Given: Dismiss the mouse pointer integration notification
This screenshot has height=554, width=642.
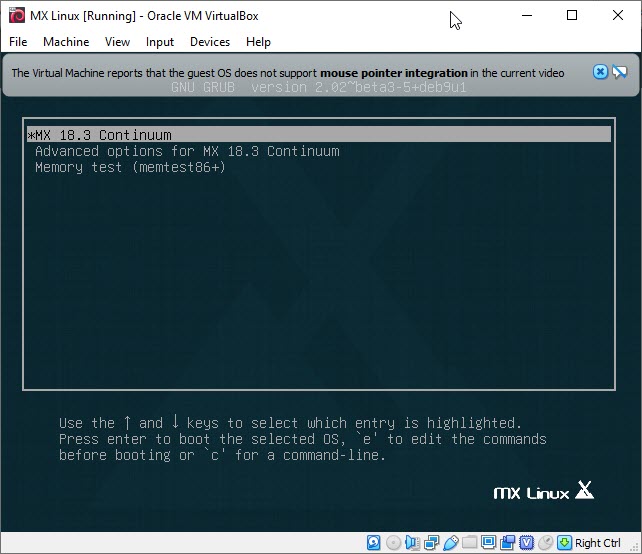Looking at the screenshot, I should 600,72.
